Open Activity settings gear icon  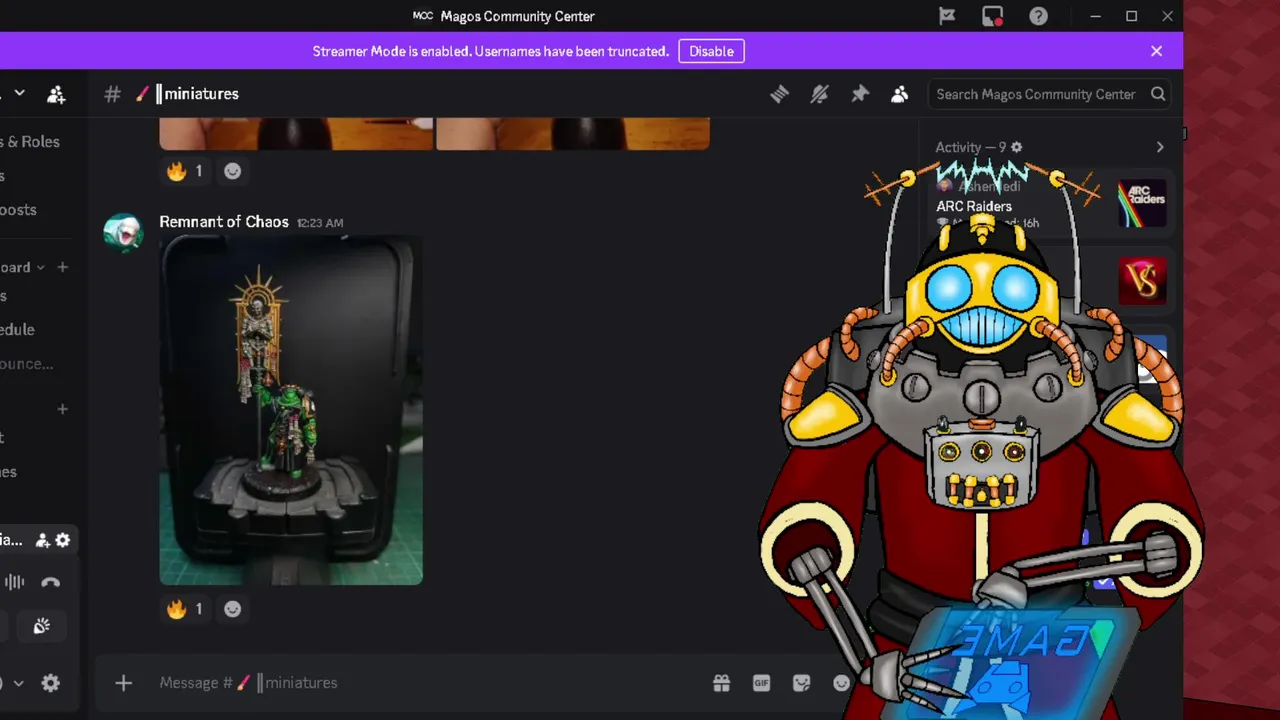pyautogui.click(x=1017, y=147)
